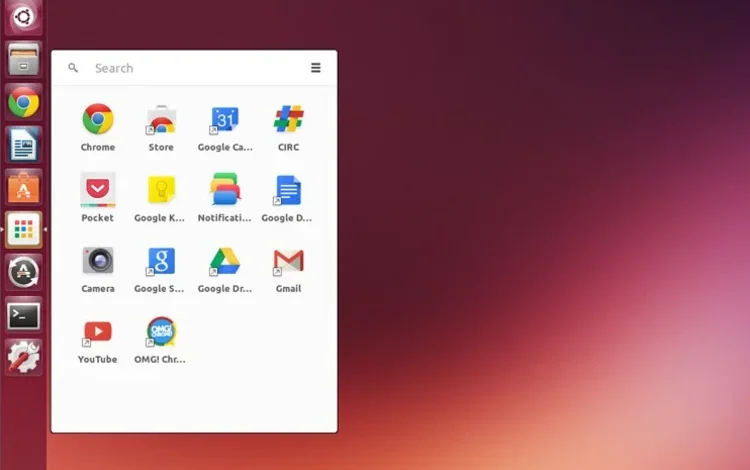750x470 pixels.
Task: Click the "Gmail" label text
Action: point(288,289)
